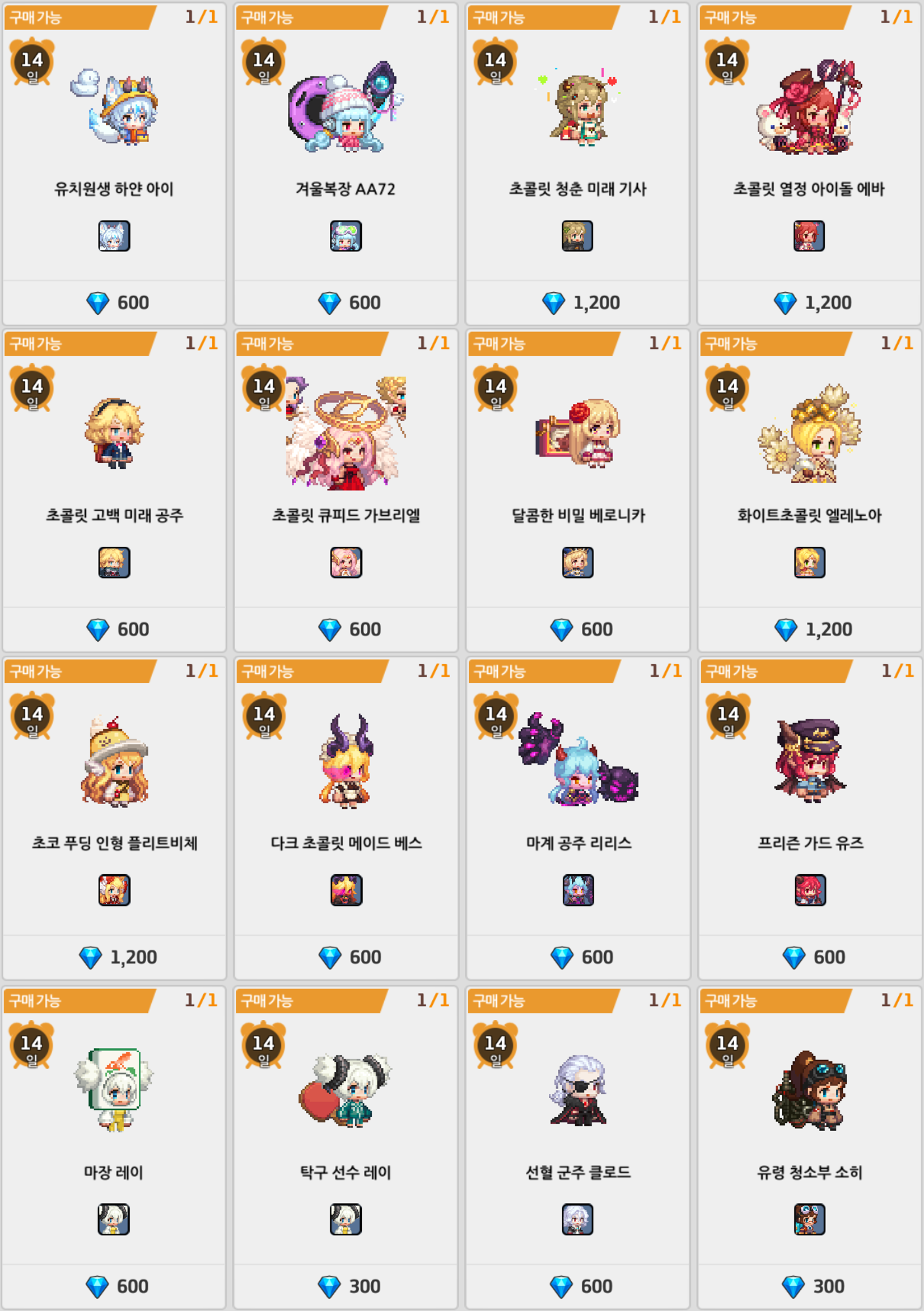The width and height of the screenshot is (924, 1311).
Task: Click the 마계 공주 리리스 small portrait icon
Action: tap(578, 890)
